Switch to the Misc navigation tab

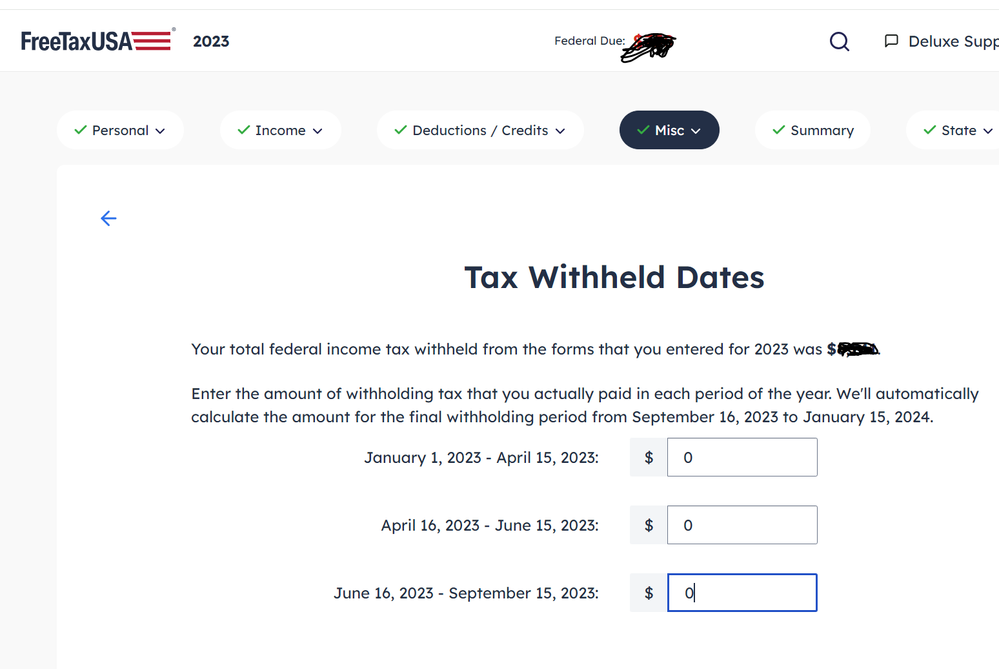669,130
